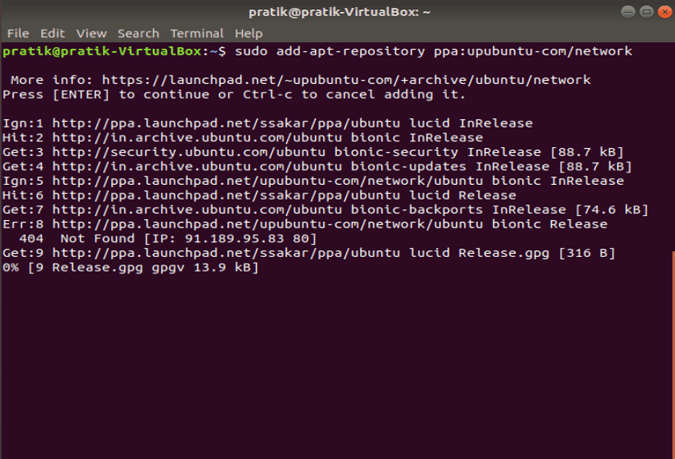Open the File menu
Viewport: 675px width, 459px height.
pos(18,34)
